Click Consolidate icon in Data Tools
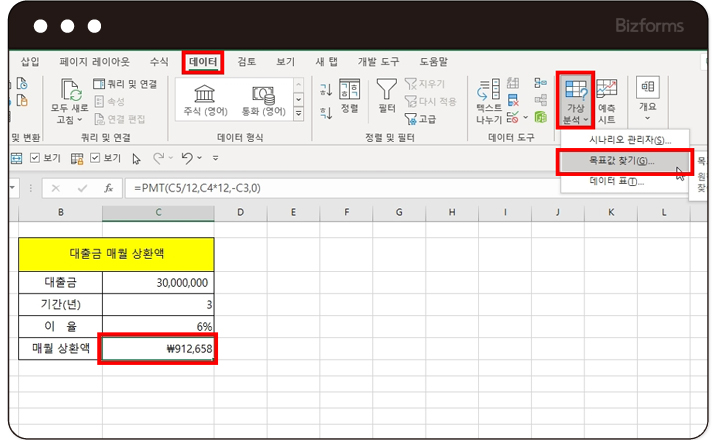The width and height of the screenshot is (715, 440). [540, 83]
